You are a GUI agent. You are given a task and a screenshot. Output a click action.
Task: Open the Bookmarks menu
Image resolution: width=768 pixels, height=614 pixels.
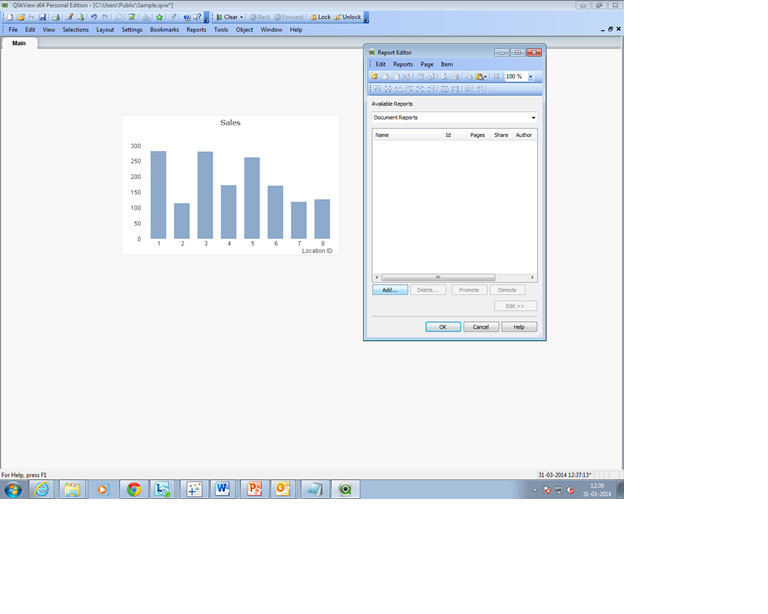click(164, 30)
